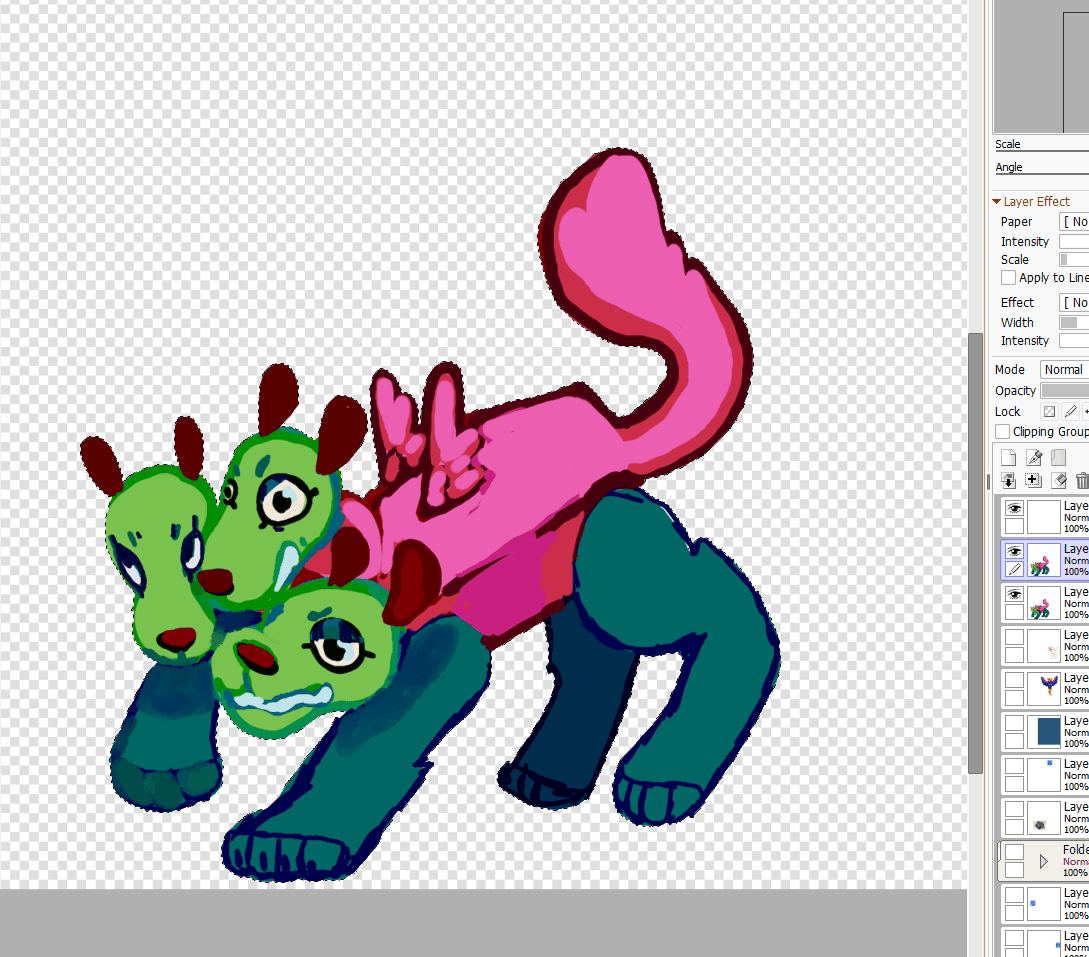Click the selection-plus layer icon

coord(1033,481)
